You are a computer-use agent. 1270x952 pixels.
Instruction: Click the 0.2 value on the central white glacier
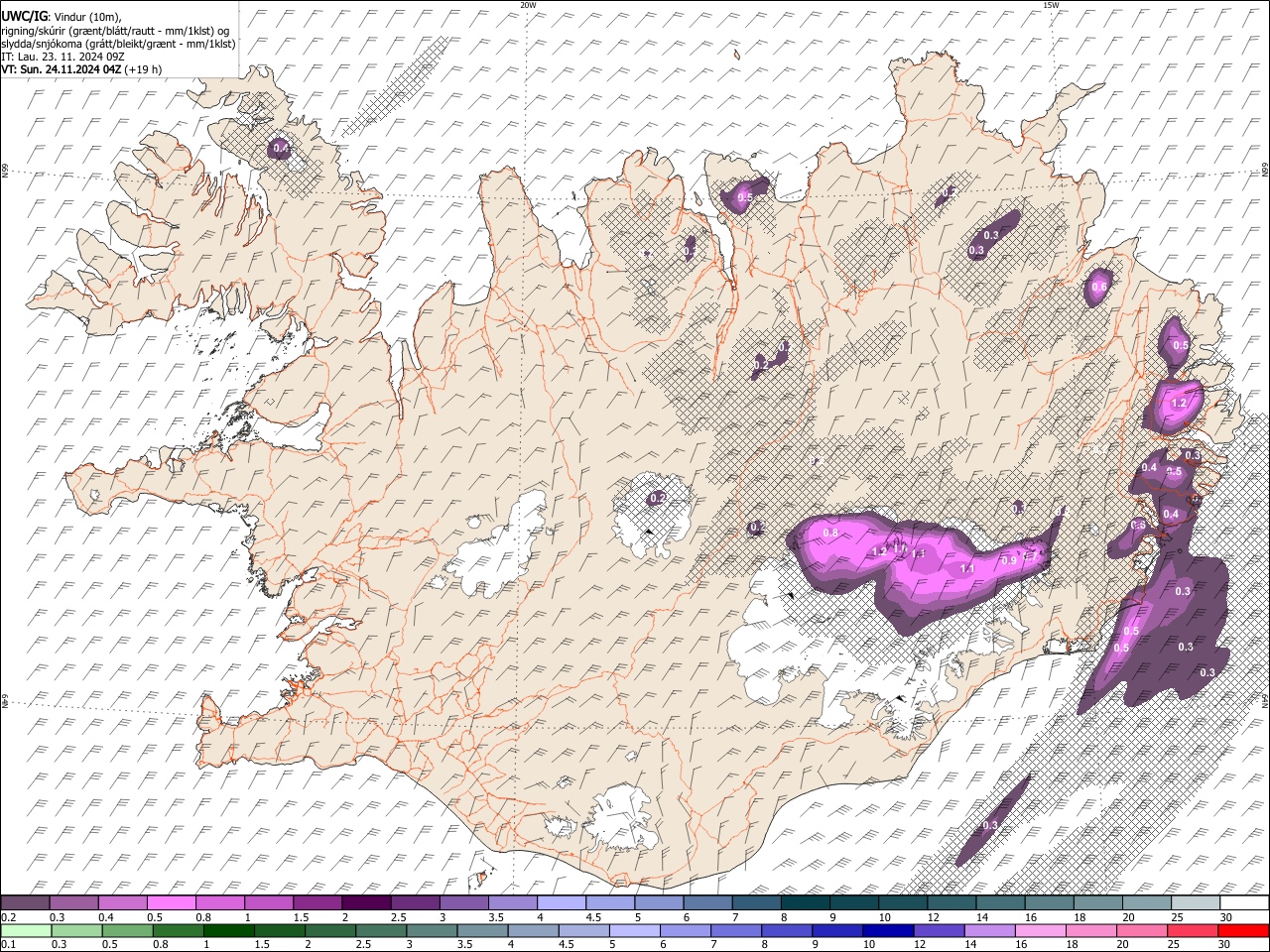(x=657, y=498)
